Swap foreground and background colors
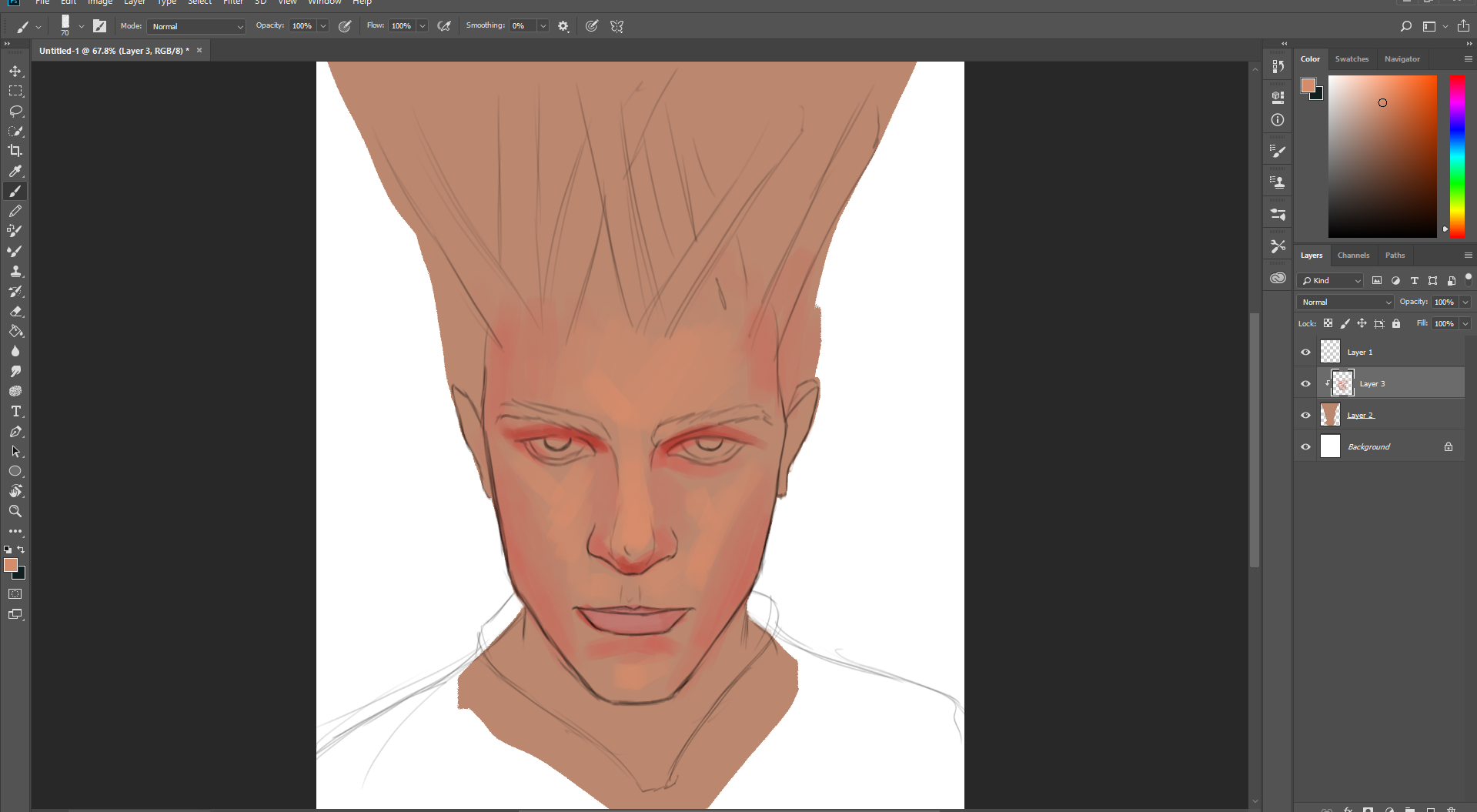Screen dimensions: 1477x812 pos(22,550)
